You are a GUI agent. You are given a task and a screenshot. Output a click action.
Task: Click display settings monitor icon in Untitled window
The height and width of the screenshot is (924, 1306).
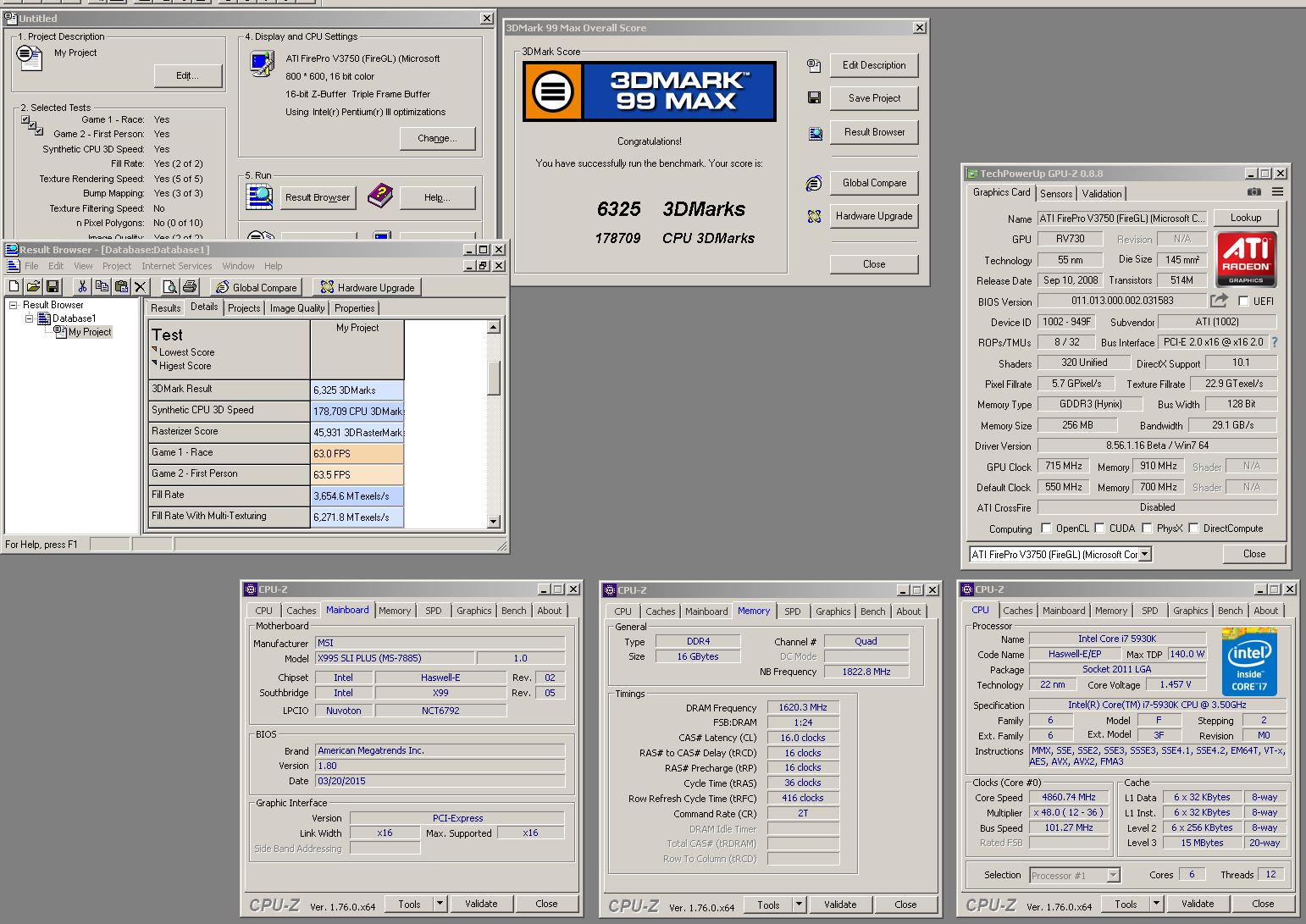(262, 64)
